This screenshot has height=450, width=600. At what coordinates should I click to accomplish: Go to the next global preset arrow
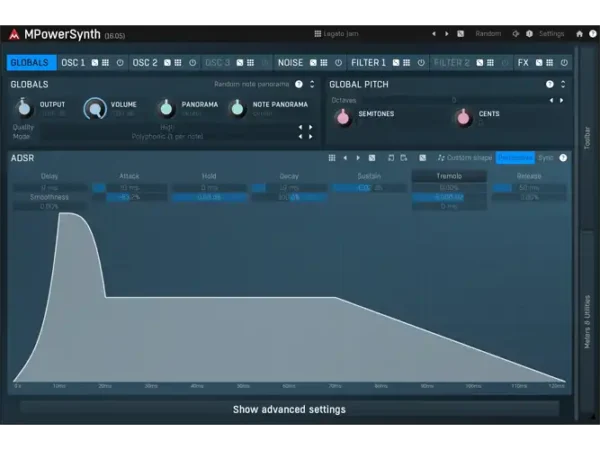click(x=446, y=34)
